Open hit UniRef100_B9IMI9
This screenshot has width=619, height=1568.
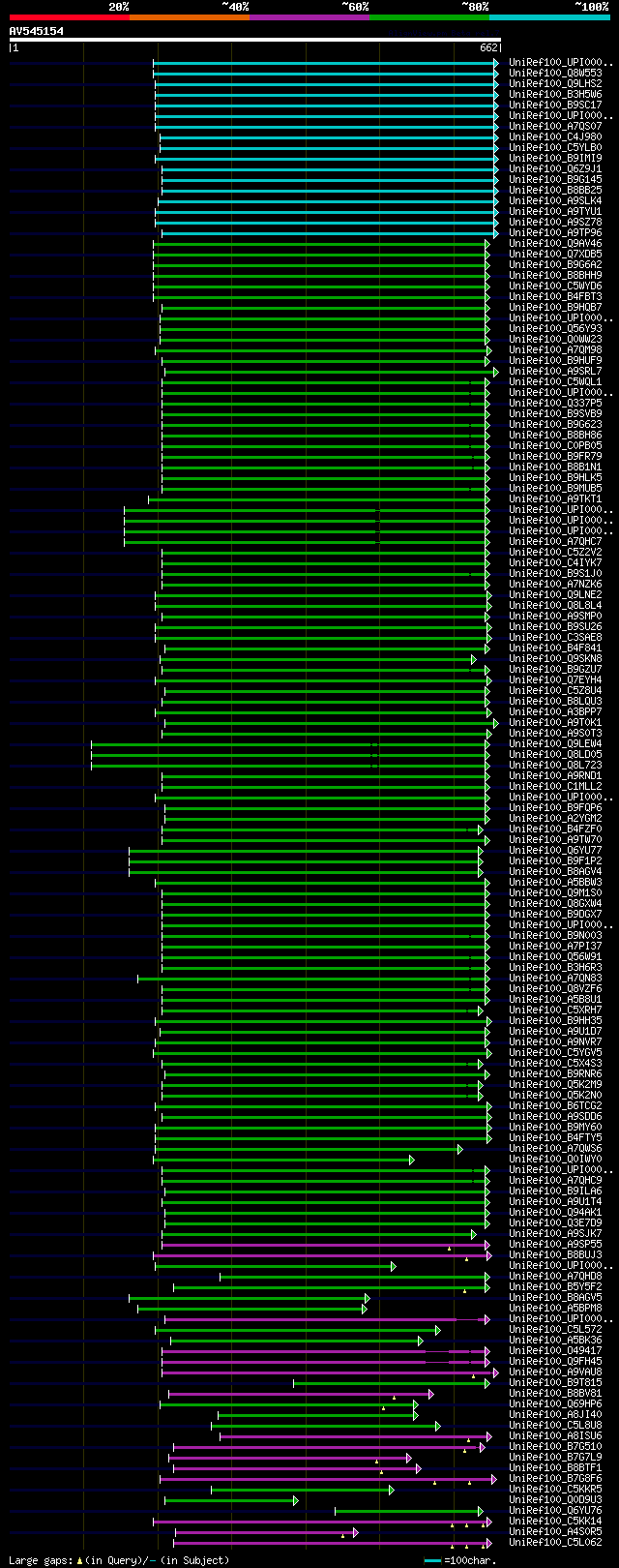[x=555, y=158]
